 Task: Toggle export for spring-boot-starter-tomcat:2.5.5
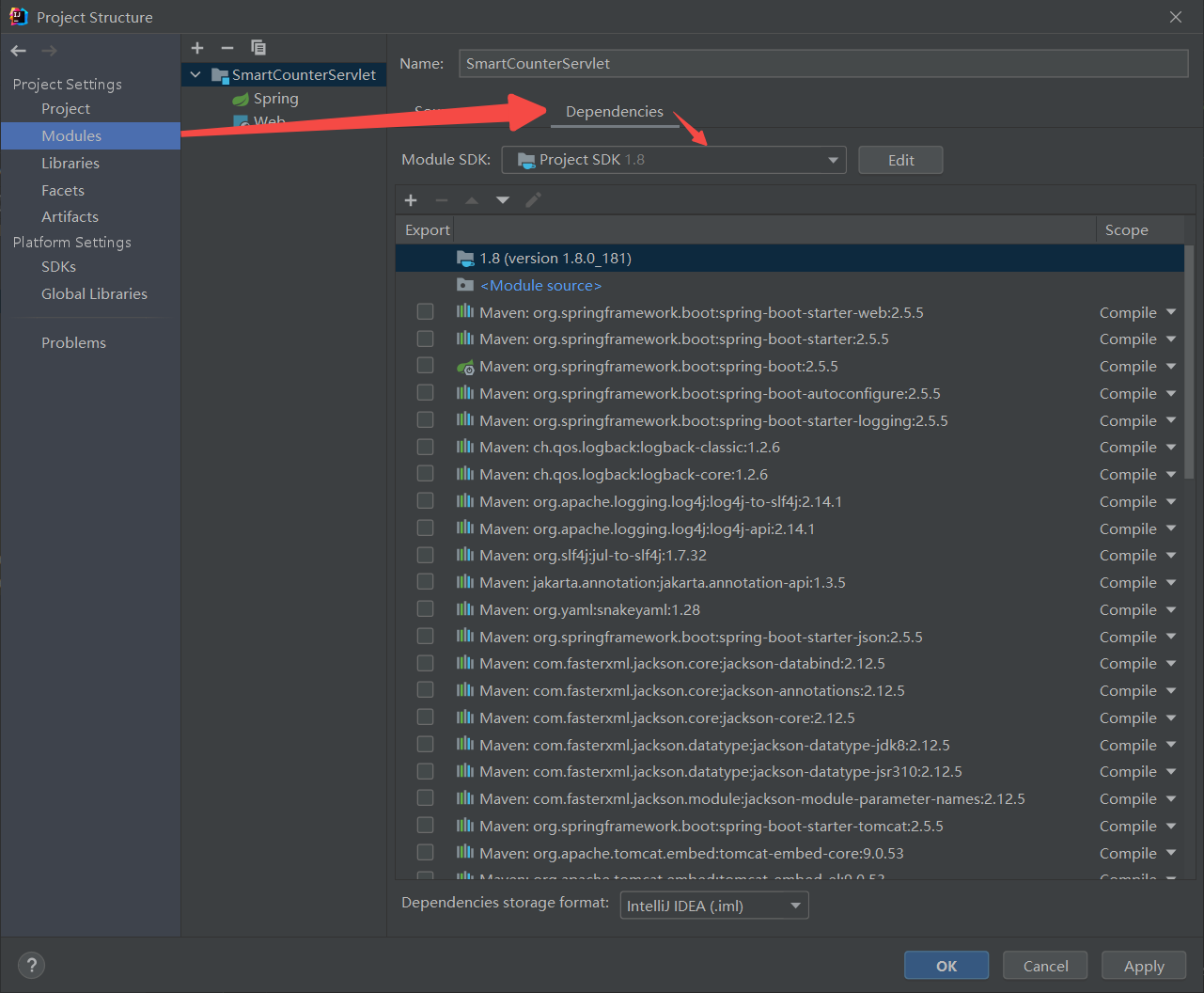coord(426,826)
